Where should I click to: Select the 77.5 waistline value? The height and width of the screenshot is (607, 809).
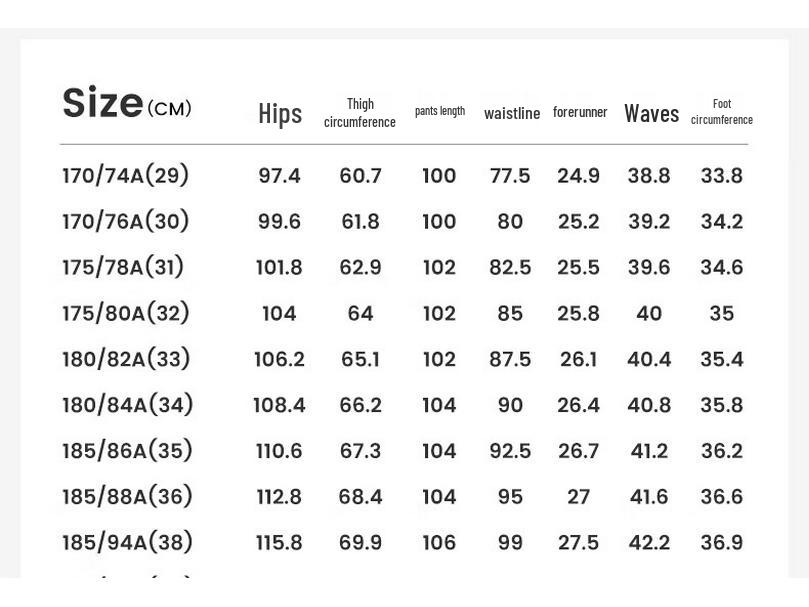[510, 176]
